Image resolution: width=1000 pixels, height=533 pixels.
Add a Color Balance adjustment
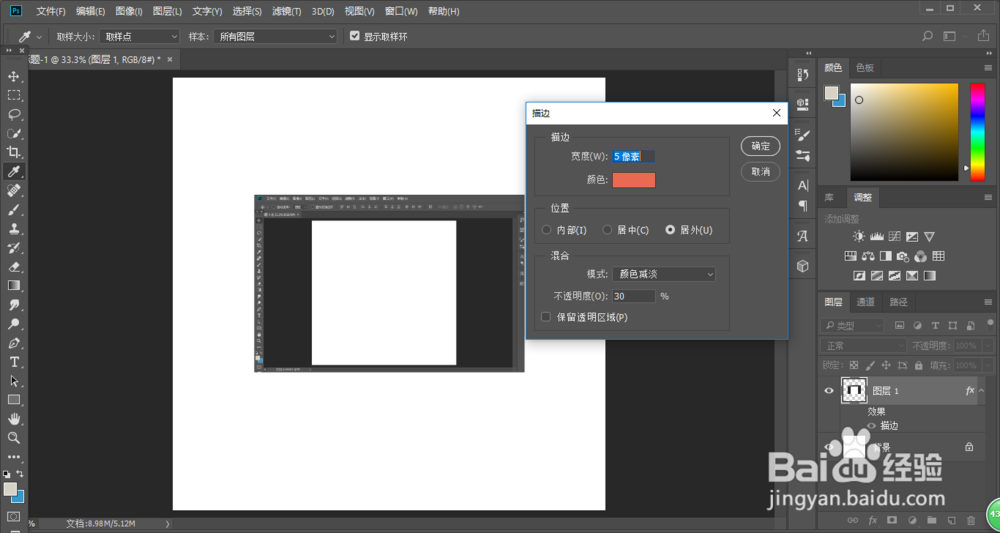click(868, 256)
